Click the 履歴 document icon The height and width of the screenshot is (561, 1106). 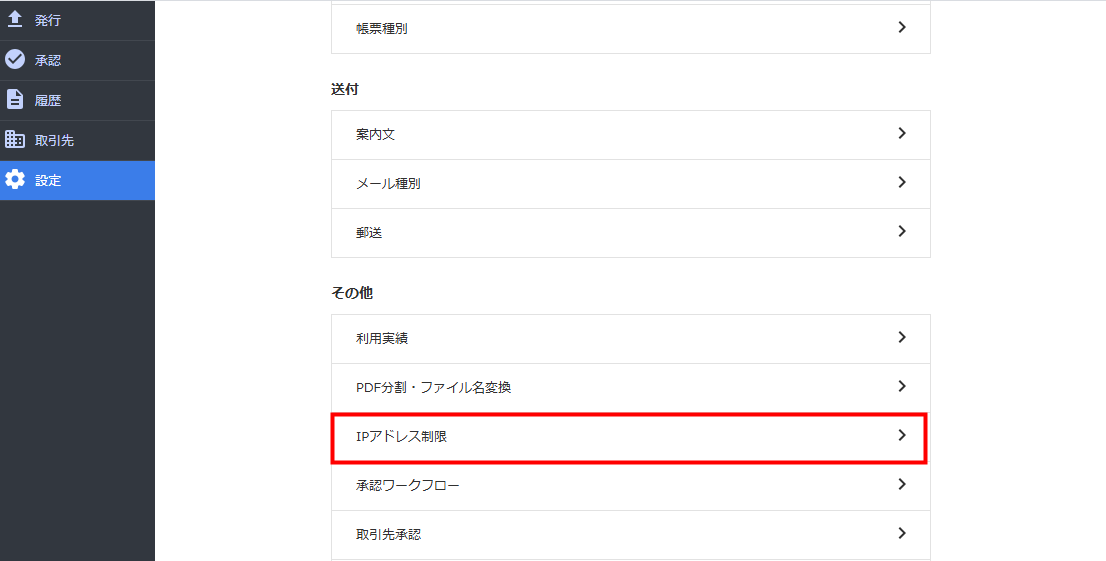tap(15, 99)
